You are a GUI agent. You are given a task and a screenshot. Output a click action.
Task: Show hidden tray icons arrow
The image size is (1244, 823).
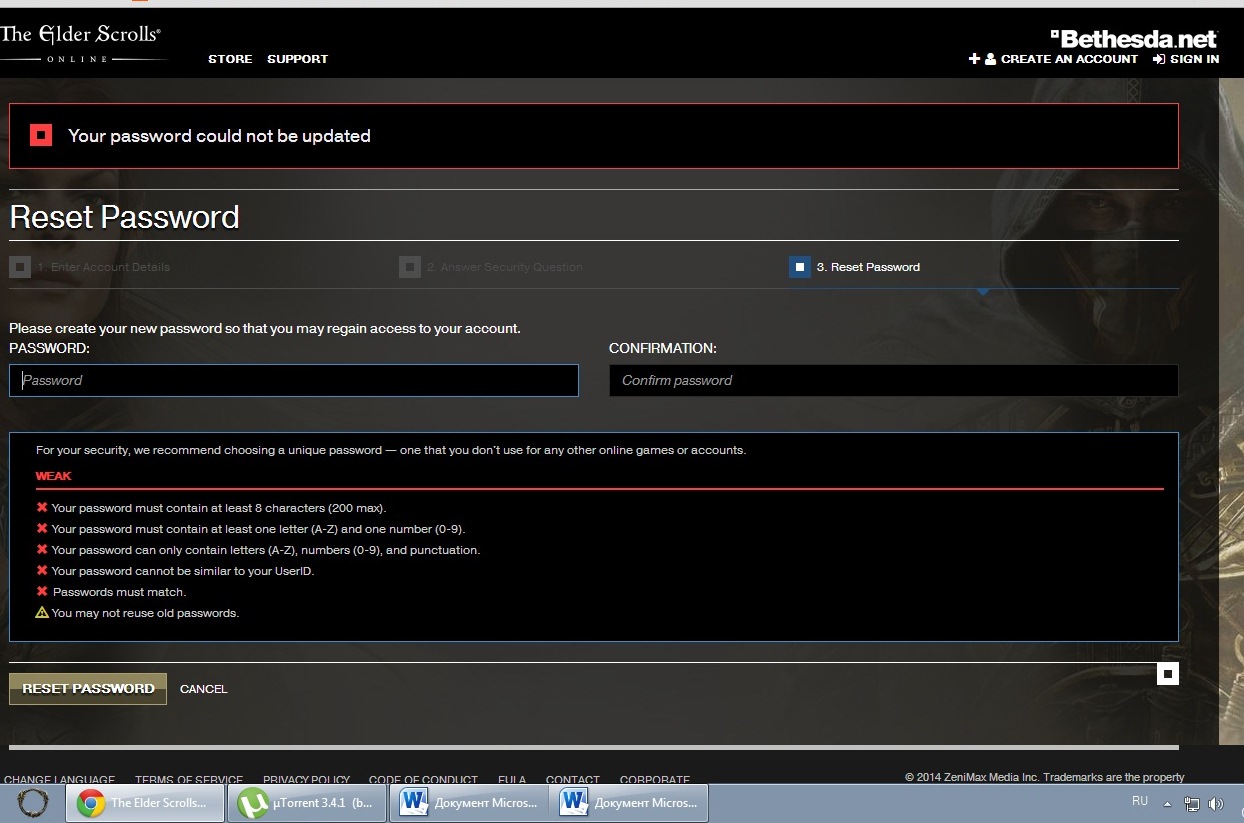click(1167, 803)
